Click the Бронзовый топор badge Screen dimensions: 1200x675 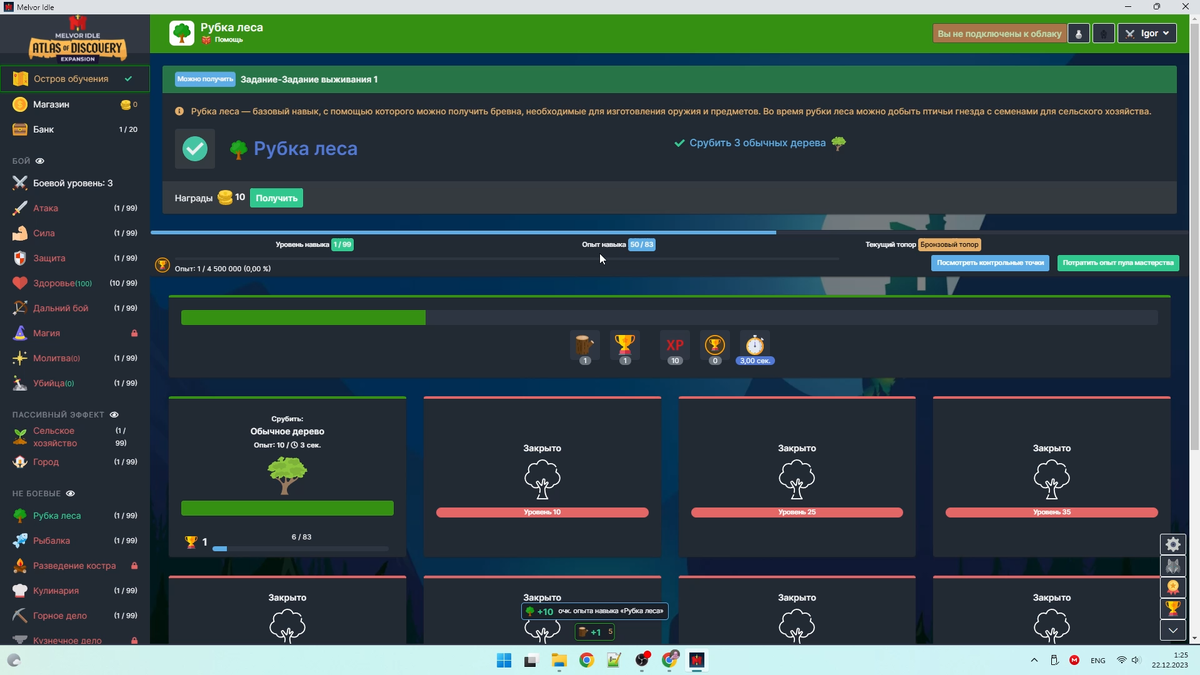click(950, 244)
